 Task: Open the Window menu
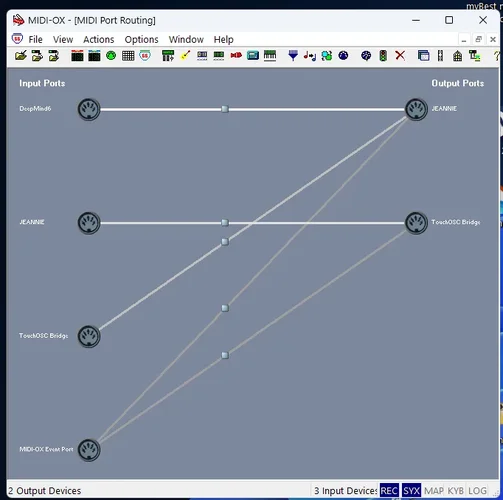(x=186, y=40)
